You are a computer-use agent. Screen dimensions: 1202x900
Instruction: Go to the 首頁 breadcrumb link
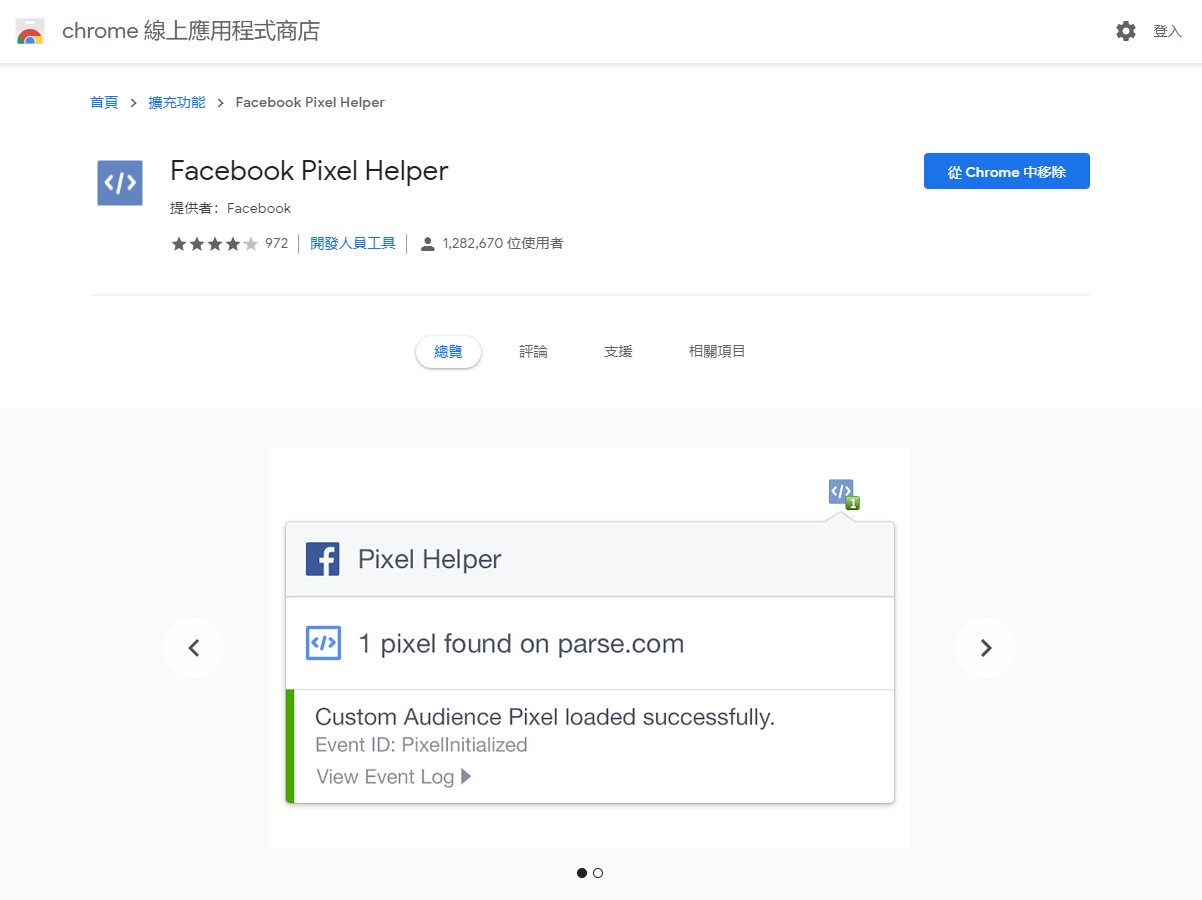tap(104, 102)
